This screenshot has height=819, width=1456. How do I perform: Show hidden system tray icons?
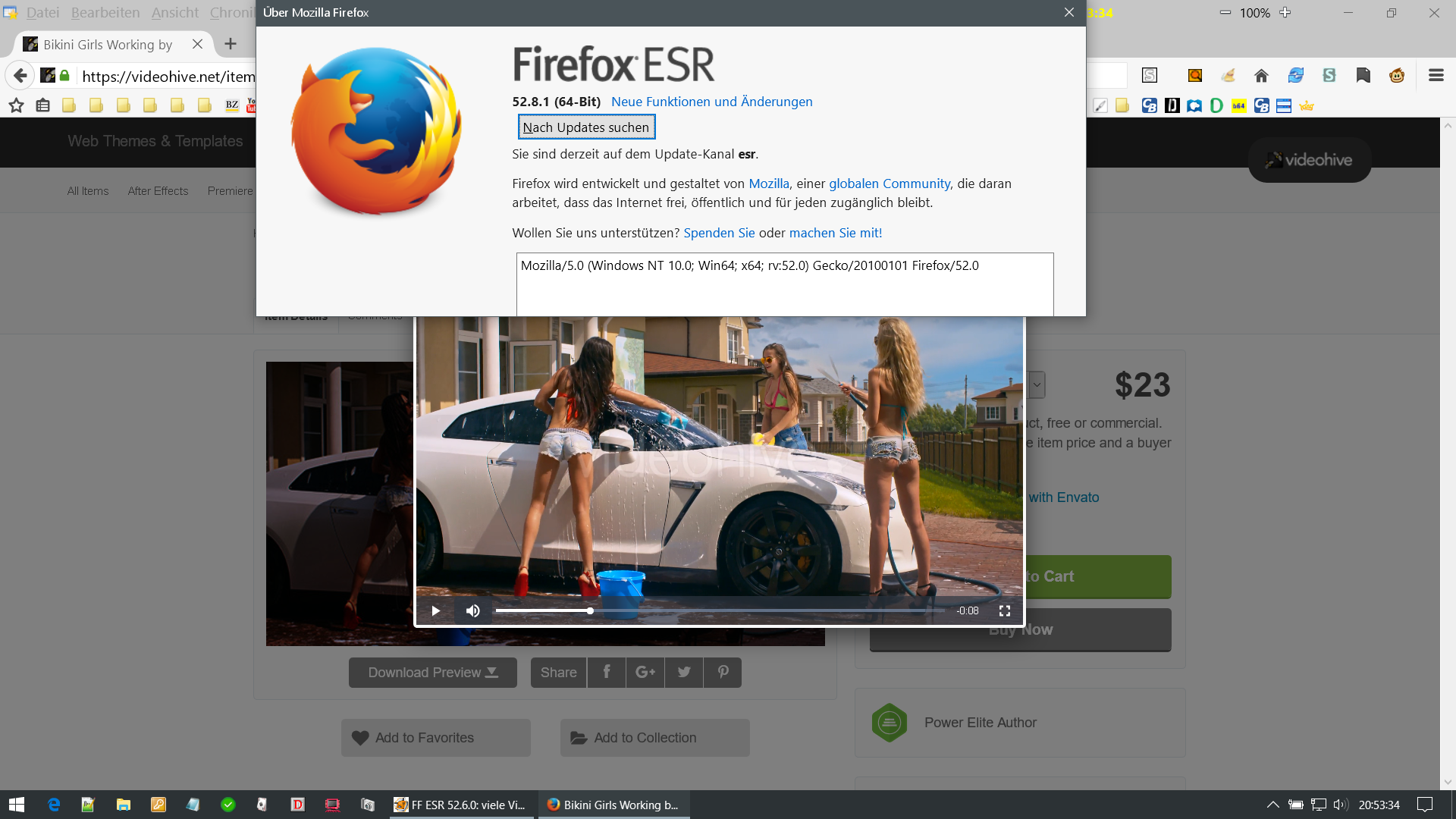1272,805
